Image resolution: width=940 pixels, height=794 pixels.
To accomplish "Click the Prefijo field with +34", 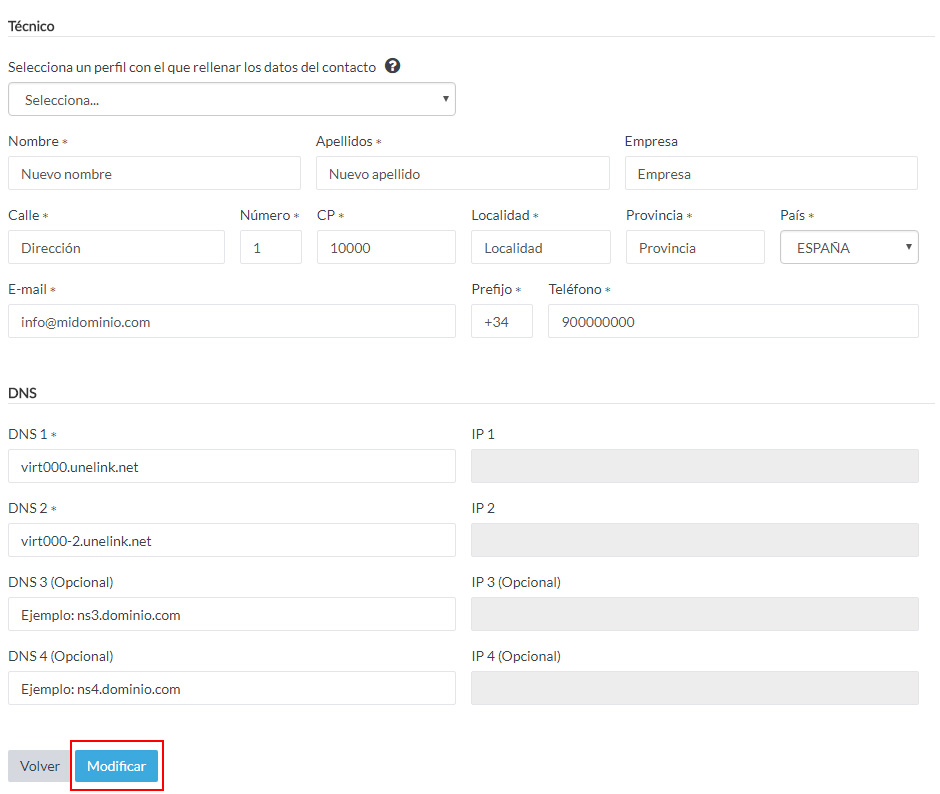I will 501,322.
